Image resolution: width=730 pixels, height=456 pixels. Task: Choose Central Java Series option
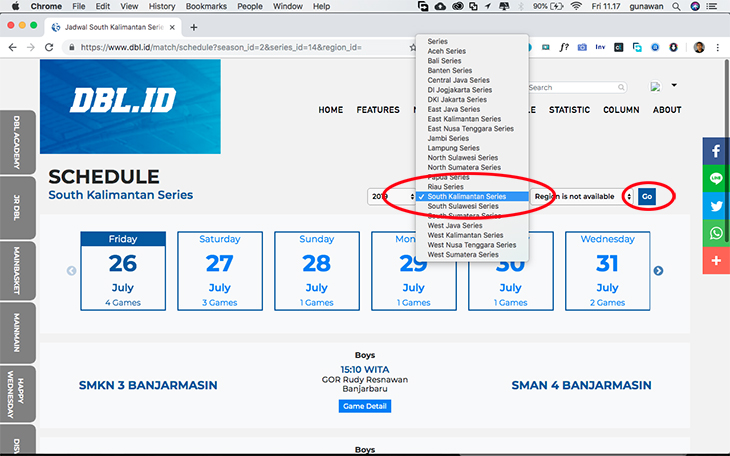point(458,80)
